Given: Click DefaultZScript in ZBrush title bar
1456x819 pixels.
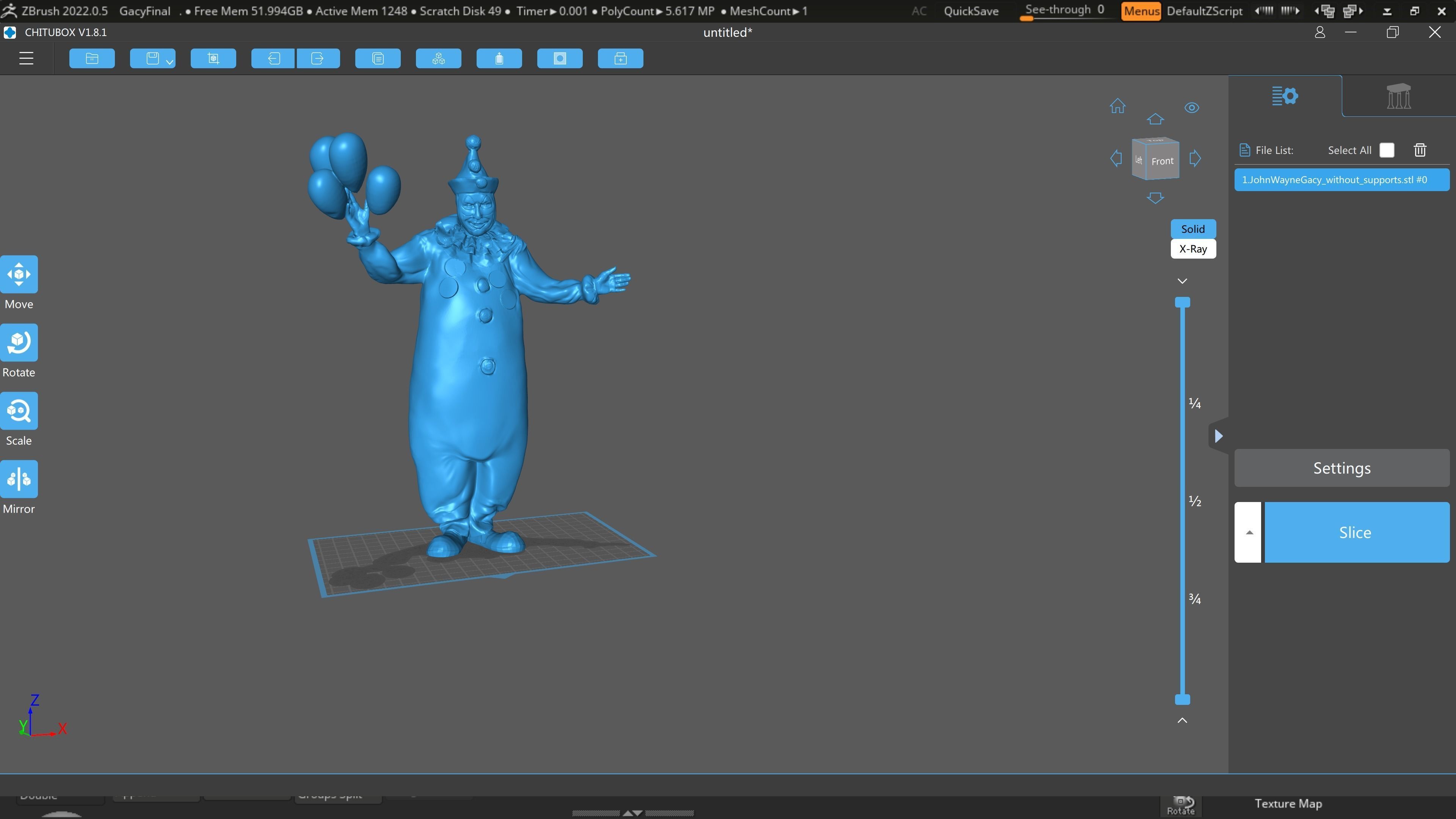Looking at the screenshot, I should pos(1205,11).
